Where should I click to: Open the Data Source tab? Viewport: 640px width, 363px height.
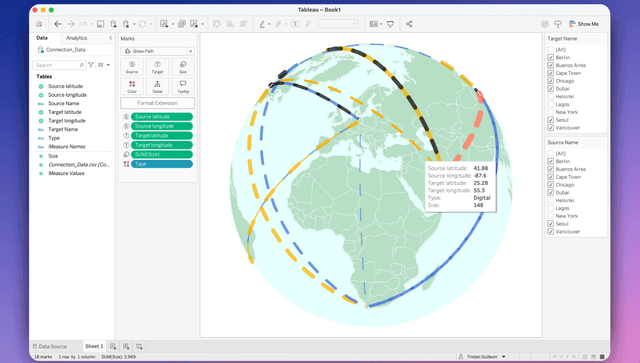pyautogui.click(x=50, y=346)
